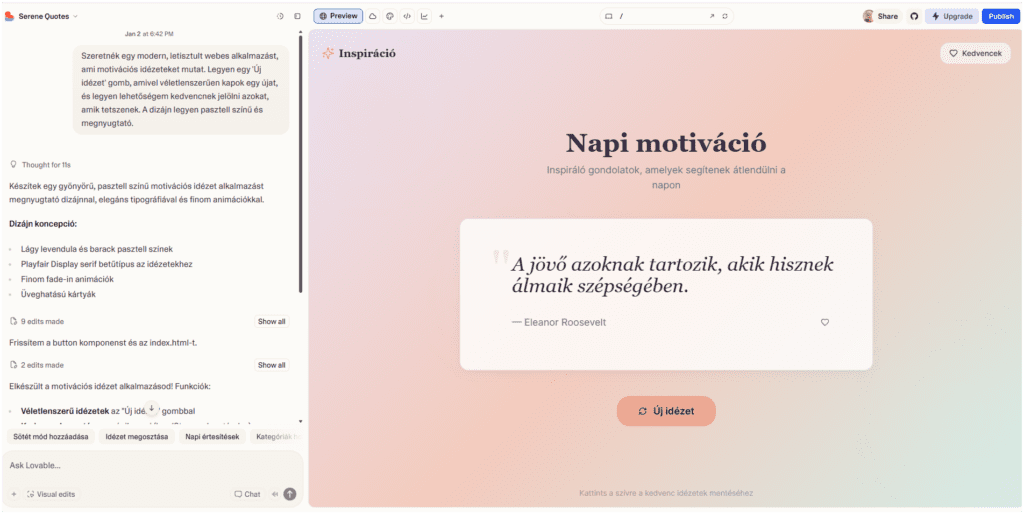The width and height of the screenshot is (1024, 514).
Task: Select the Preview tab
Action: coord(338,16)
